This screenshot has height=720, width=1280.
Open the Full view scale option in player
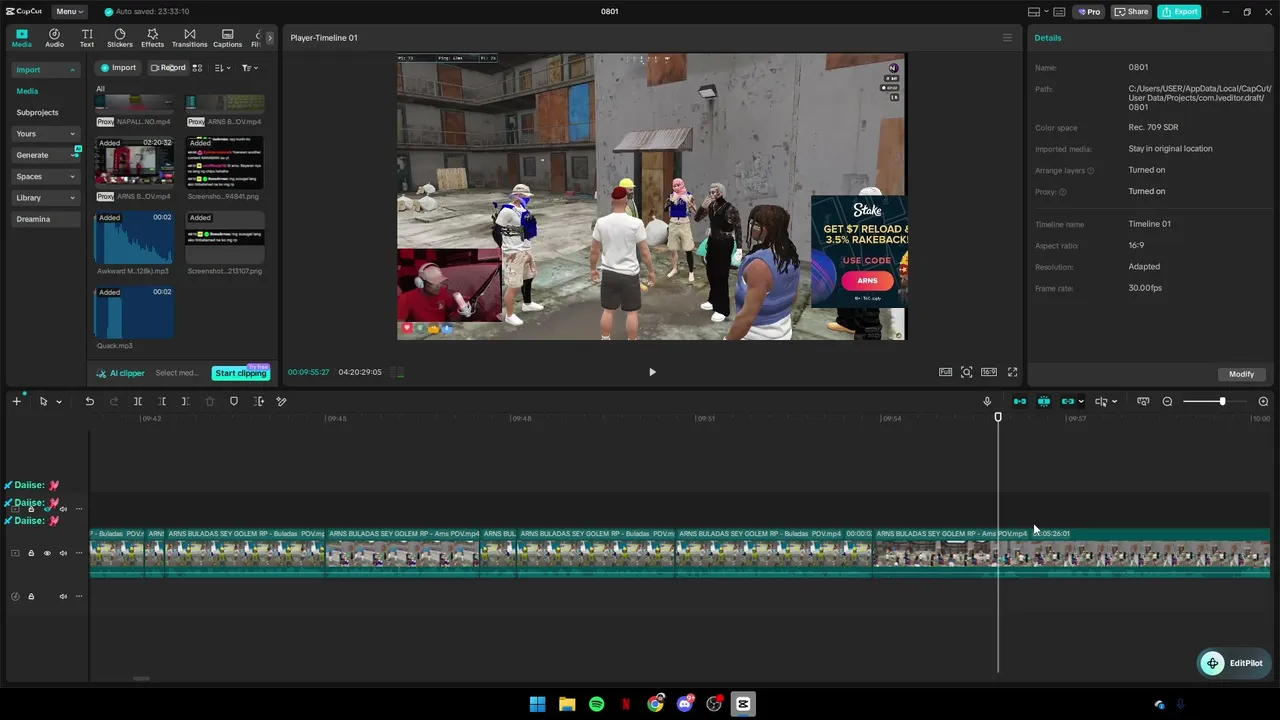945,372
